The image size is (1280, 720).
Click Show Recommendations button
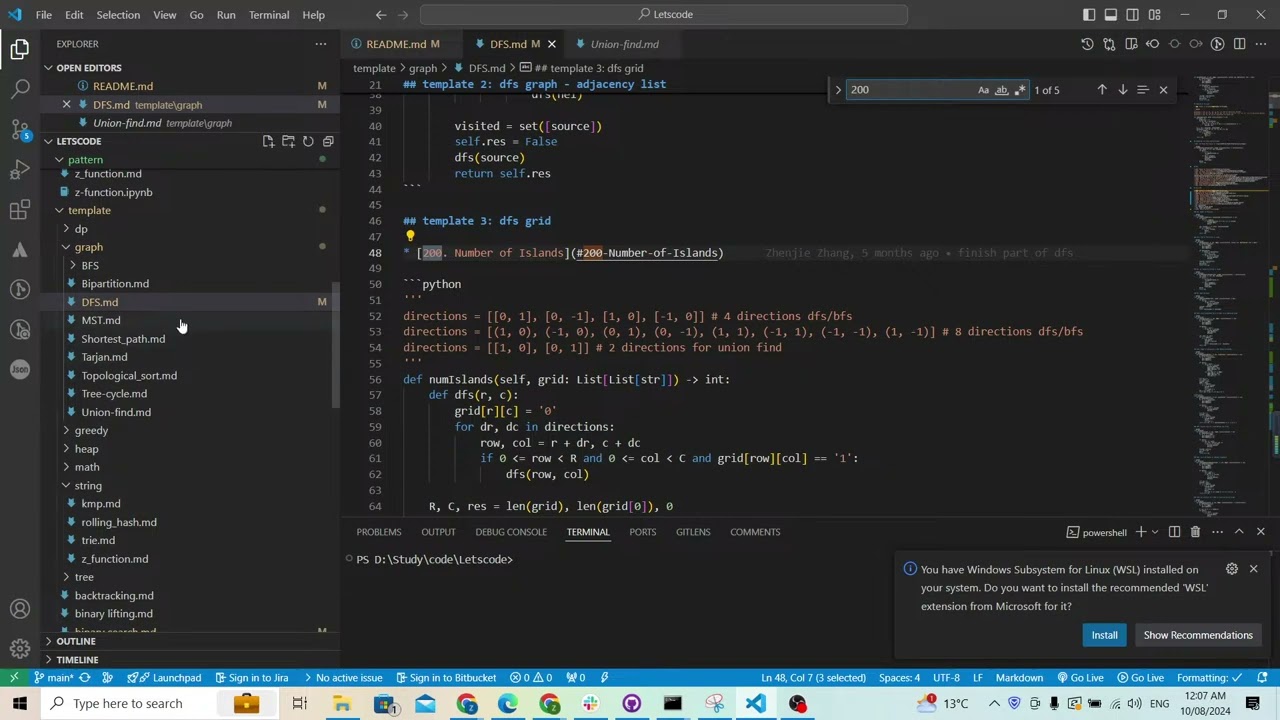(x=1198, y=635)
